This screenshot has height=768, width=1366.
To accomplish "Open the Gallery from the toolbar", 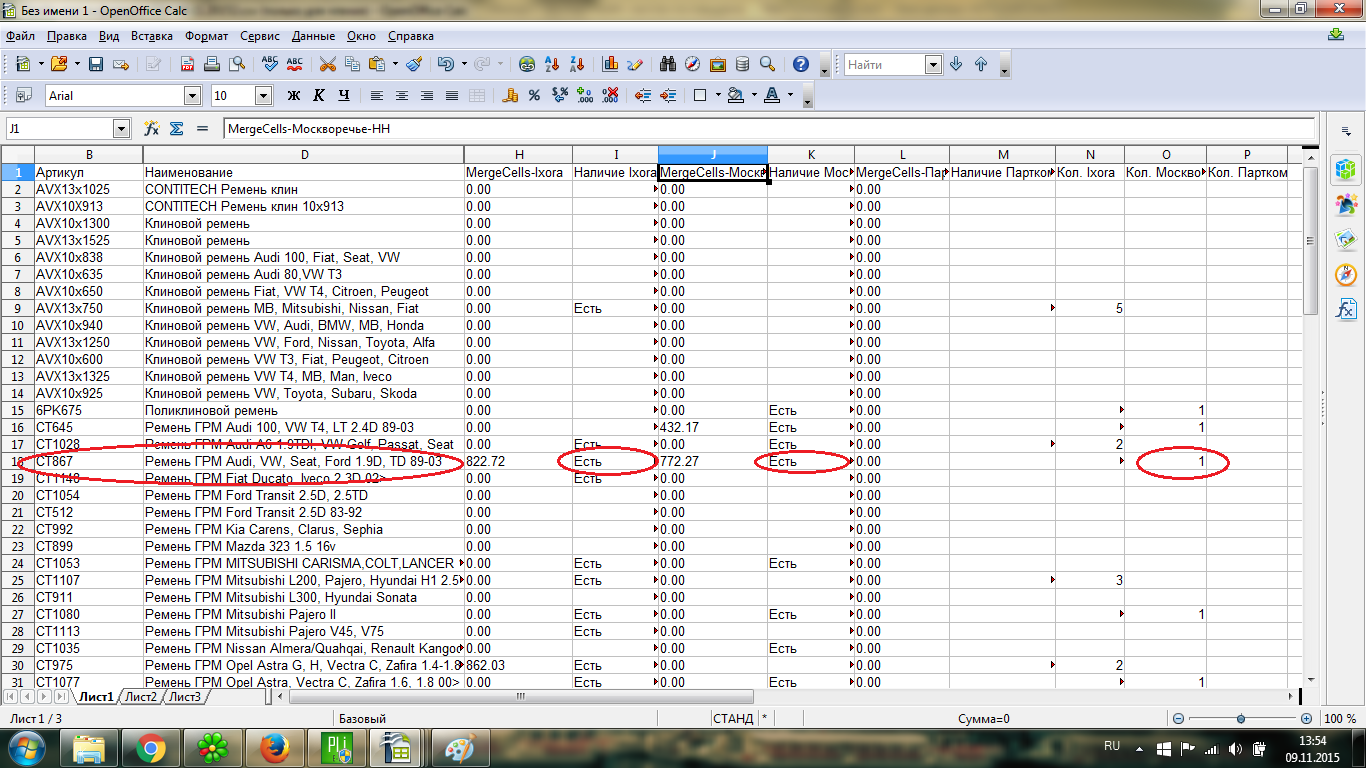I will (x=718, y=64).
